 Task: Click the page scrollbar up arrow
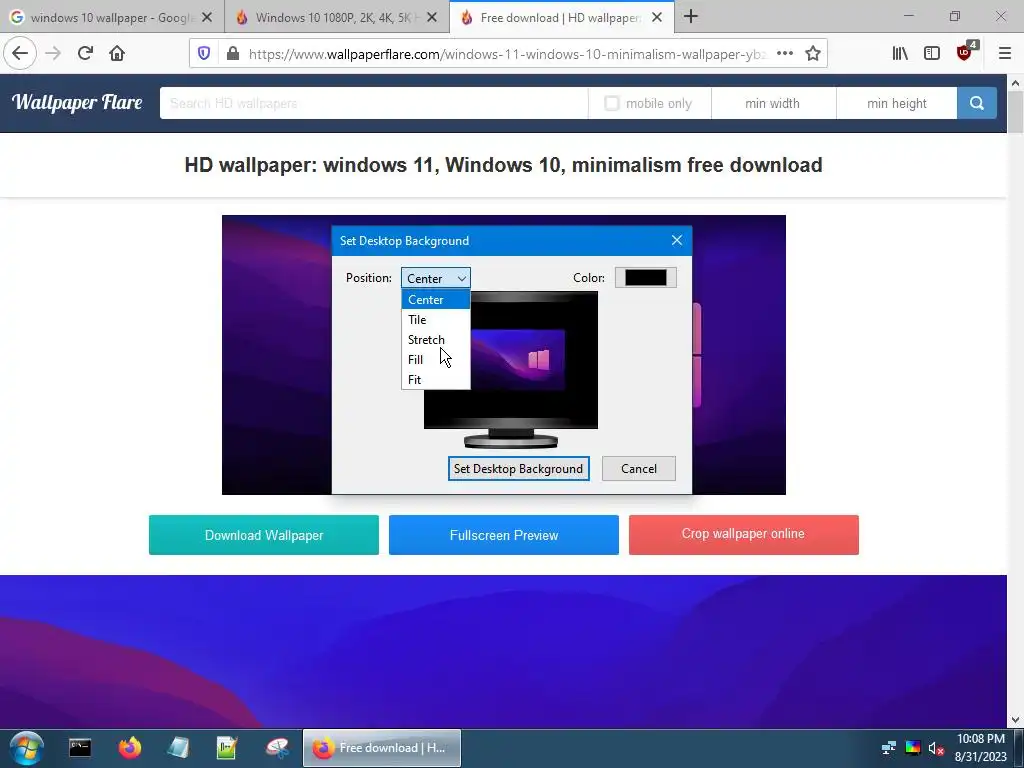[x=1015, y=83]
